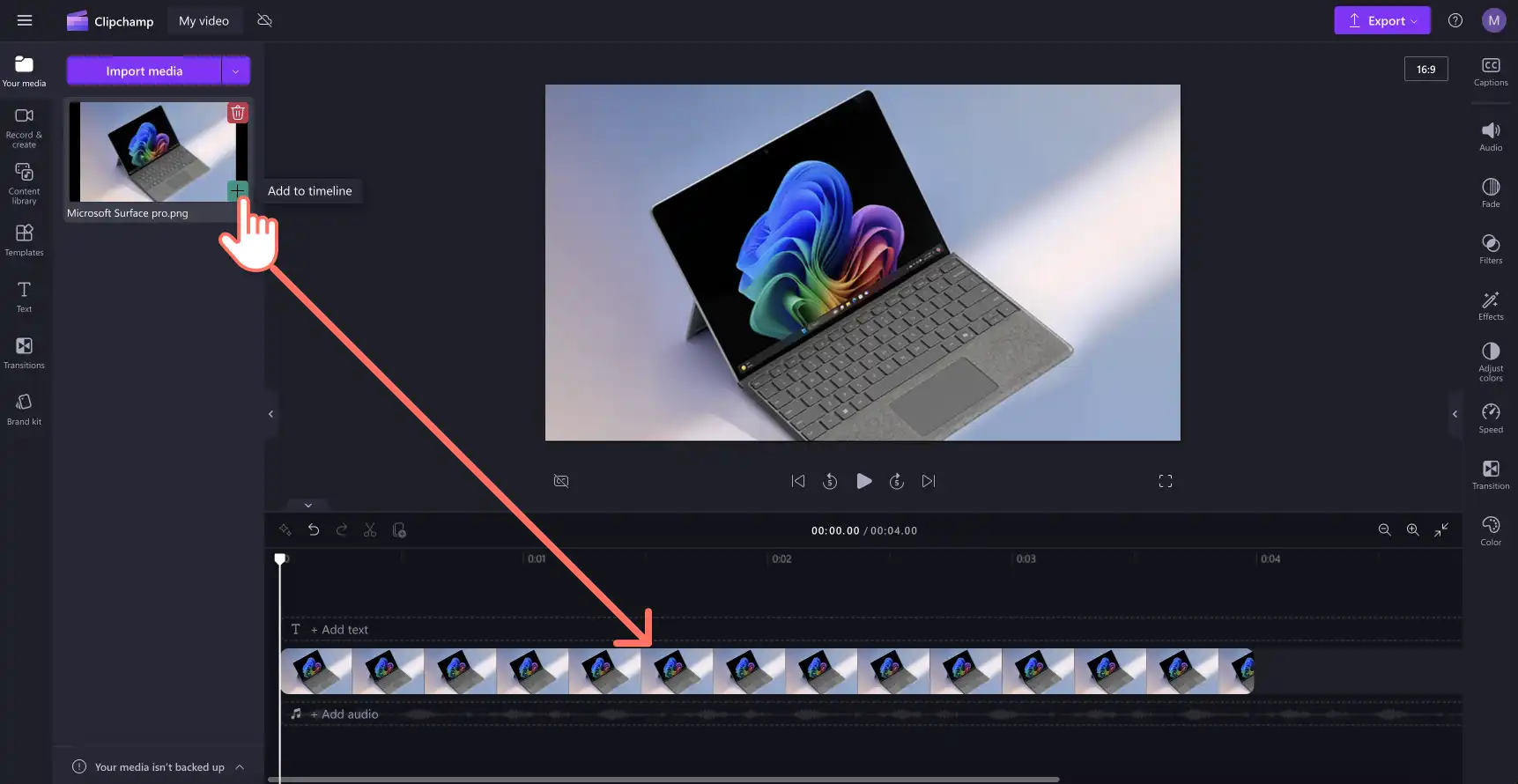Open the Speed properties panel
The image size is (1518, 784).
pos(1491,418)
